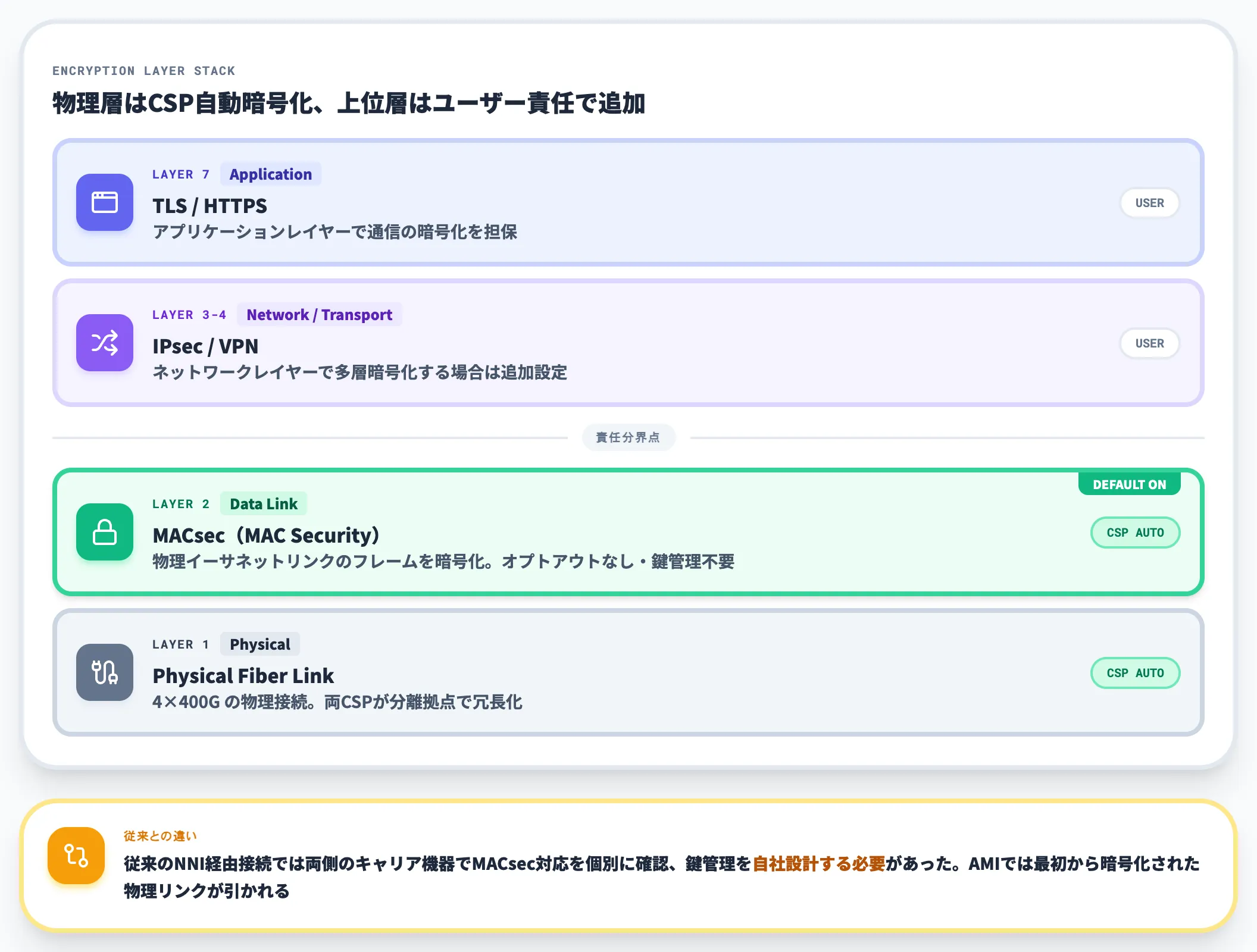This screenshot has height=952, width=1257.
Task: Click the IPsec / VPN title
Action: (x=205, y=346)
